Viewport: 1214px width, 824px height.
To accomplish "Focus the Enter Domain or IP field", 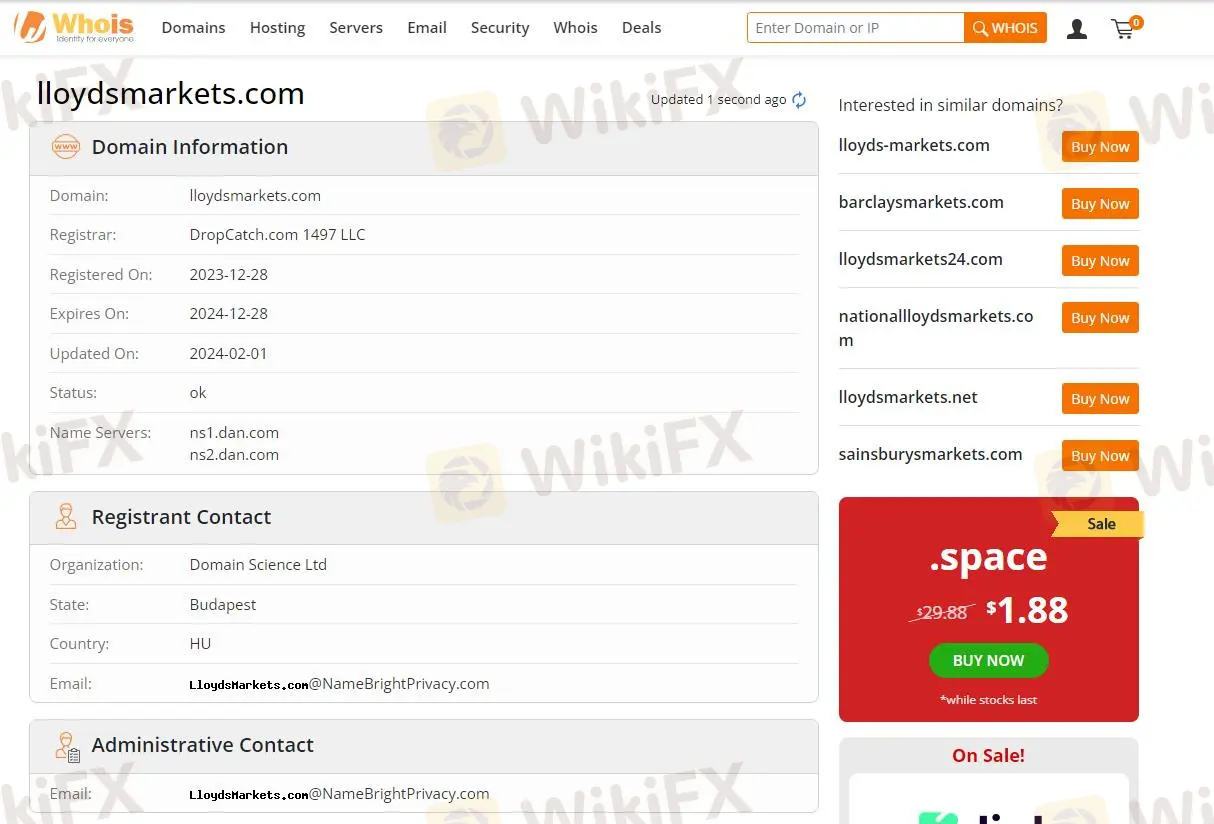I will (x=856, y=28).
